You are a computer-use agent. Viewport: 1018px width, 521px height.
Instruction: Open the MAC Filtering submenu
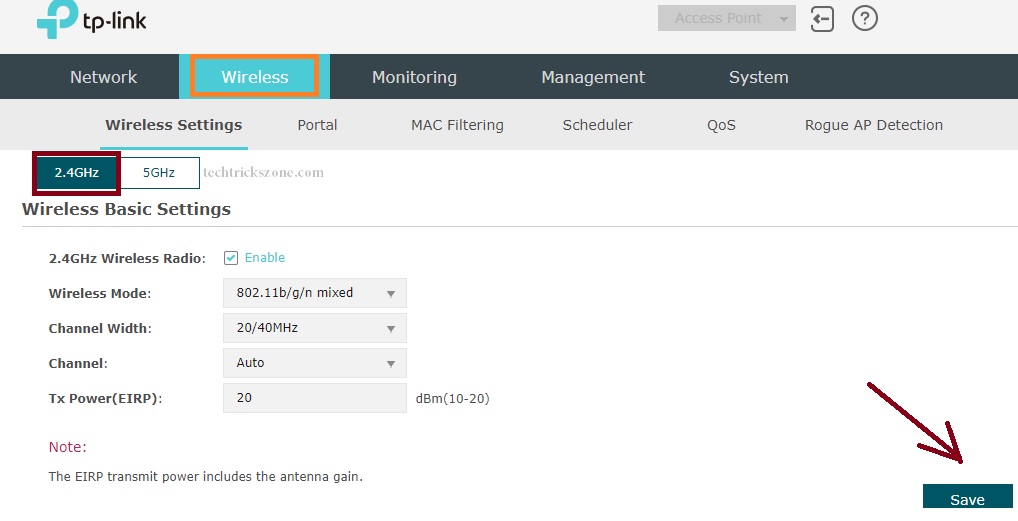[x=457, y=125]
